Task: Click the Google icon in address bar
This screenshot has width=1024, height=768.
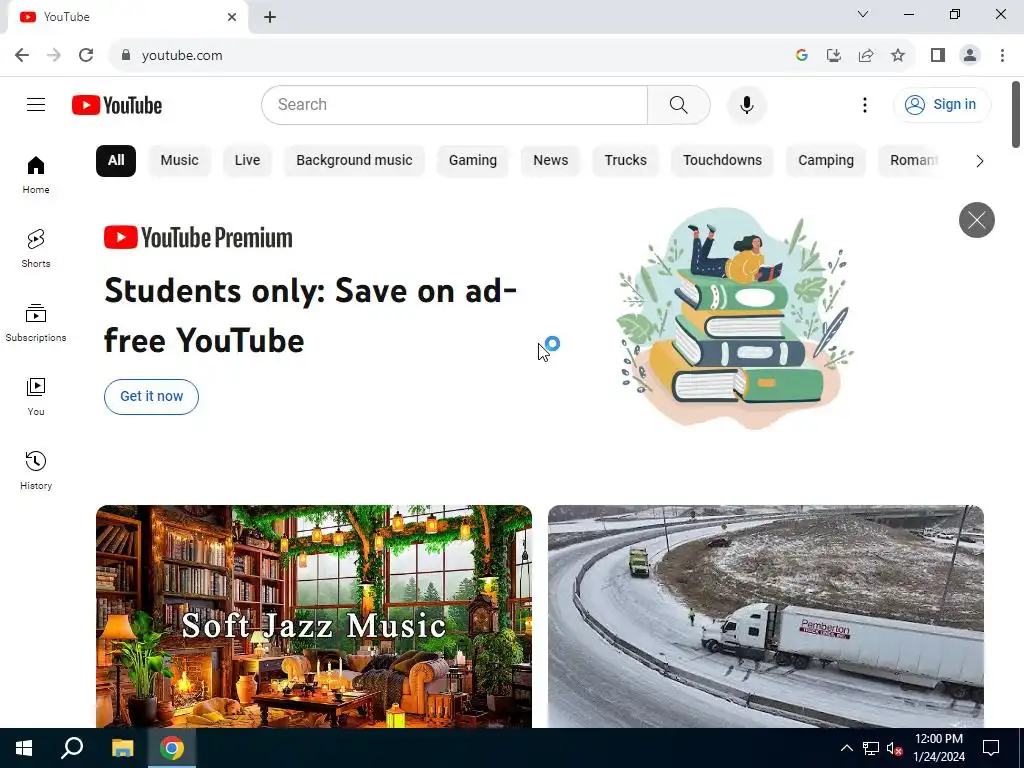Action: click(801, 55)
